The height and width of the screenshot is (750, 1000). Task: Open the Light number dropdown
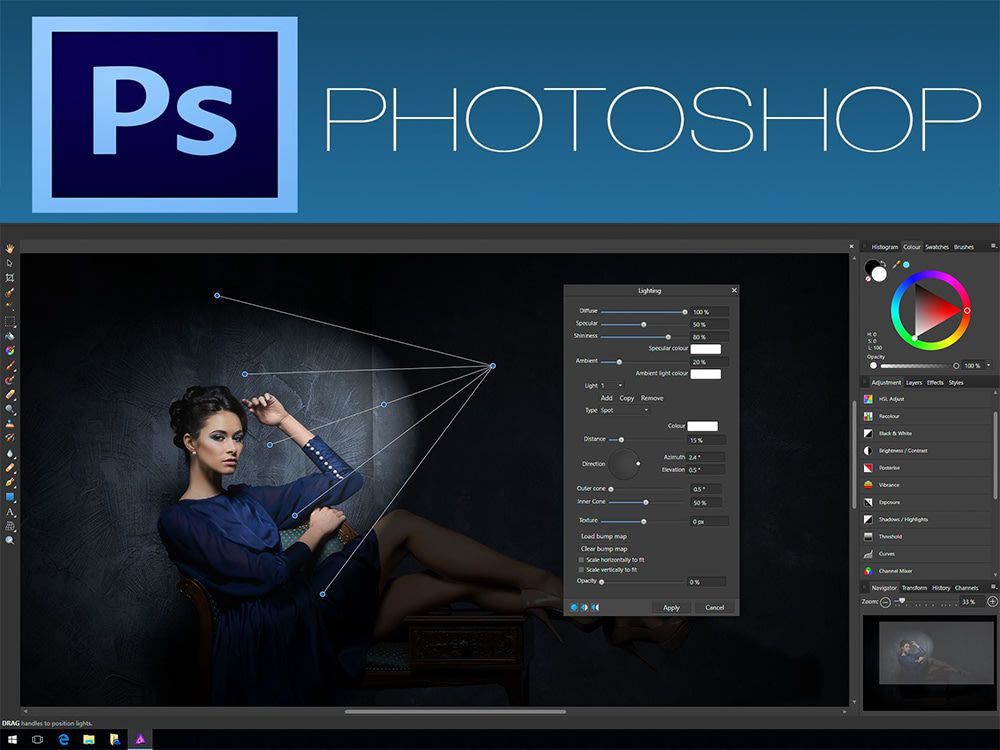click(x=618, y=385)
